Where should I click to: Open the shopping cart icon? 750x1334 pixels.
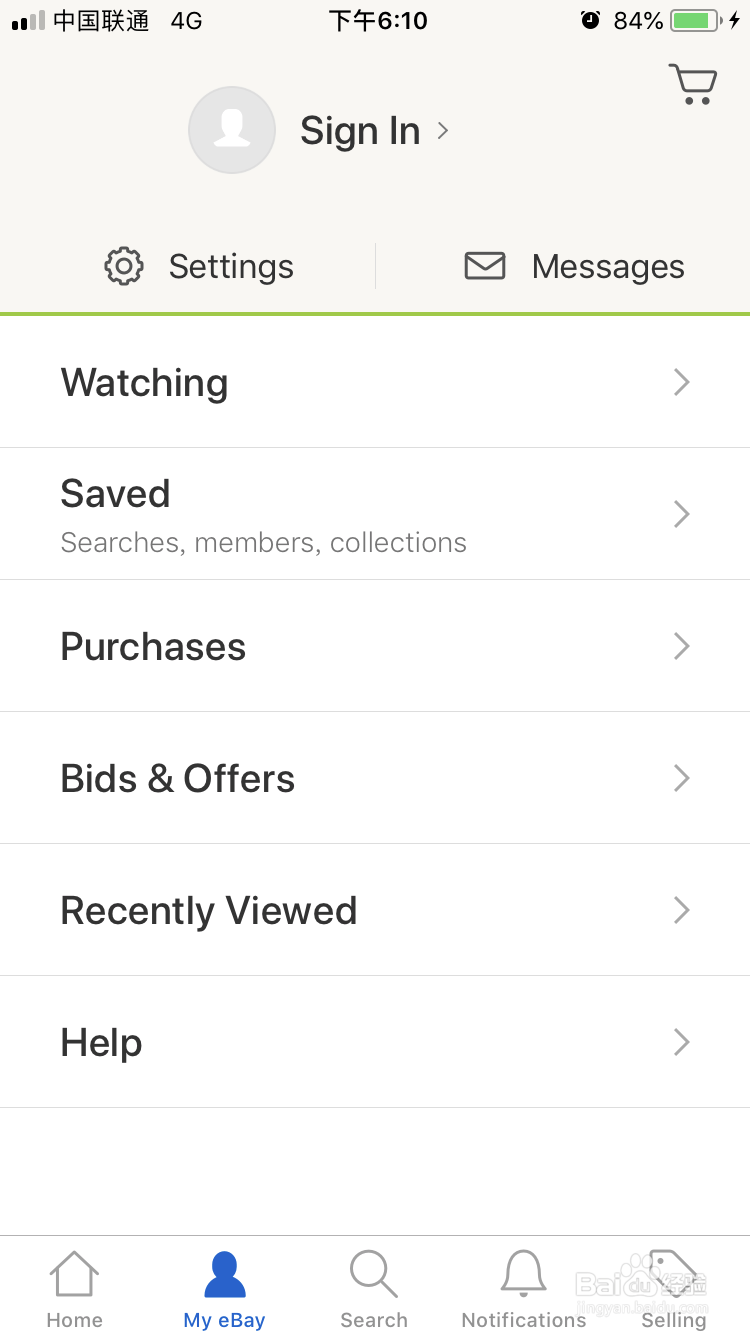pos(693,84)
